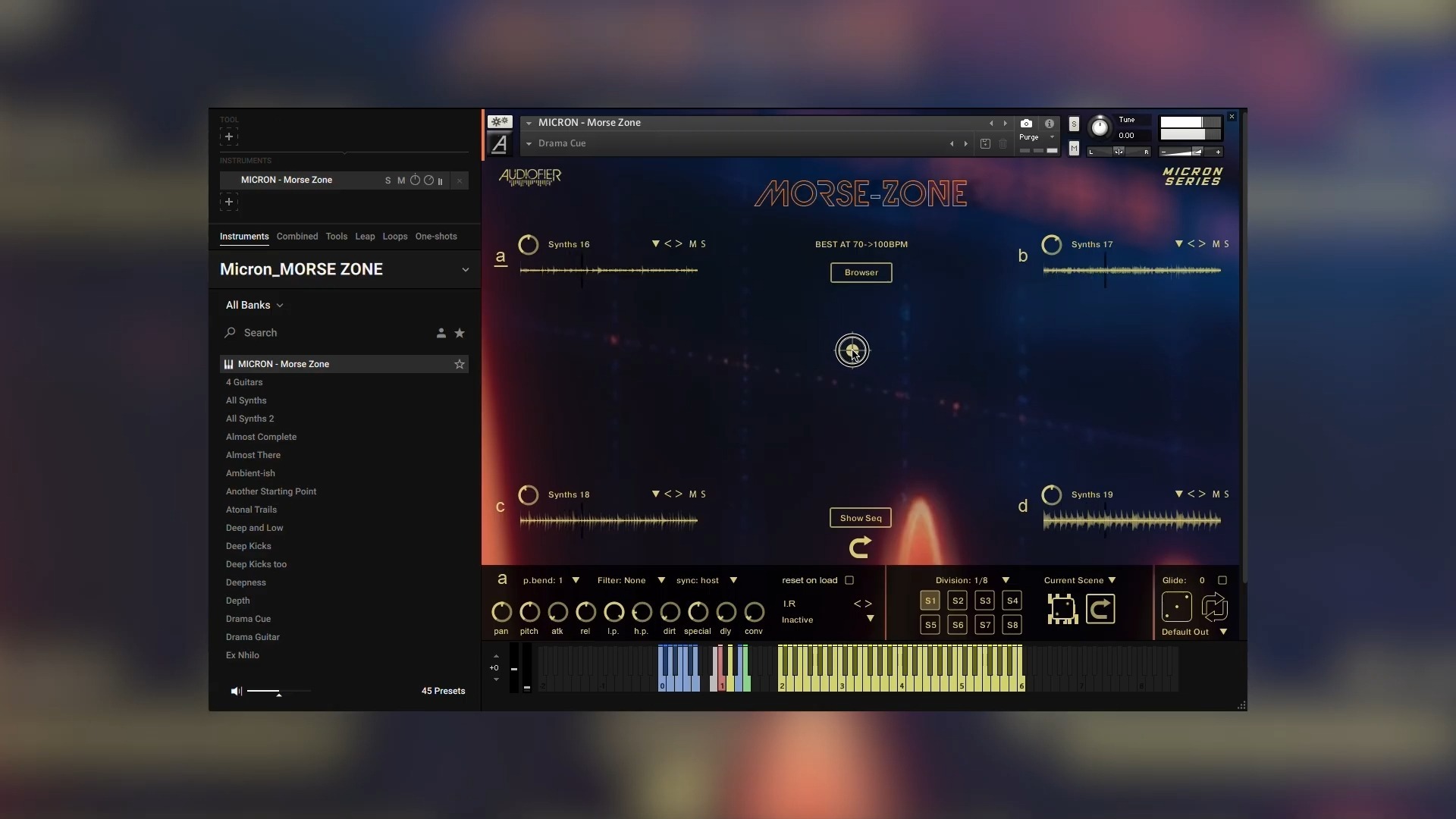
Task: Favorite the MICRON - Morse Zone preset
Action: click(460, 365)
